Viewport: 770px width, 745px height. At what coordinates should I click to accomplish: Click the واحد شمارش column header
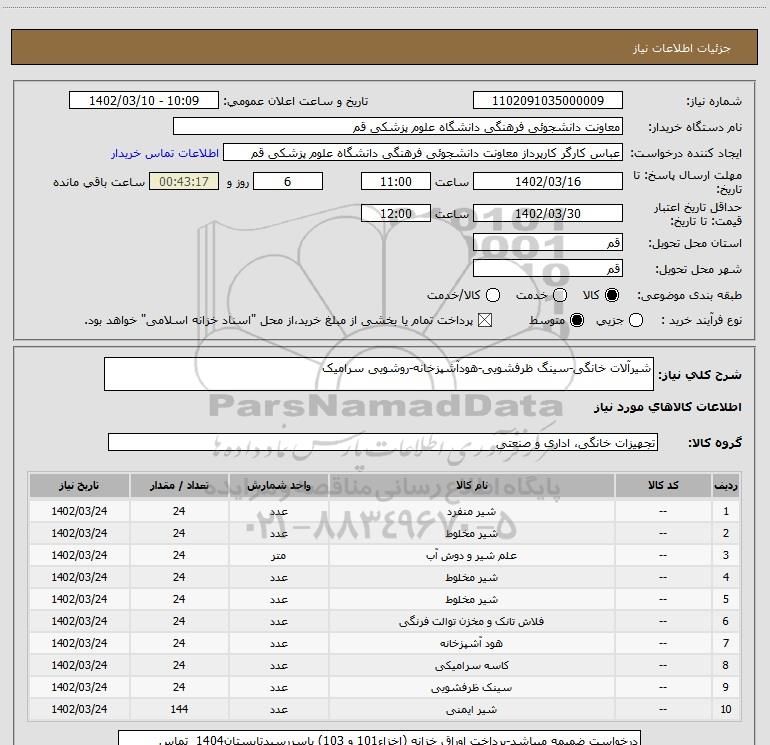(x=278, y=486)
